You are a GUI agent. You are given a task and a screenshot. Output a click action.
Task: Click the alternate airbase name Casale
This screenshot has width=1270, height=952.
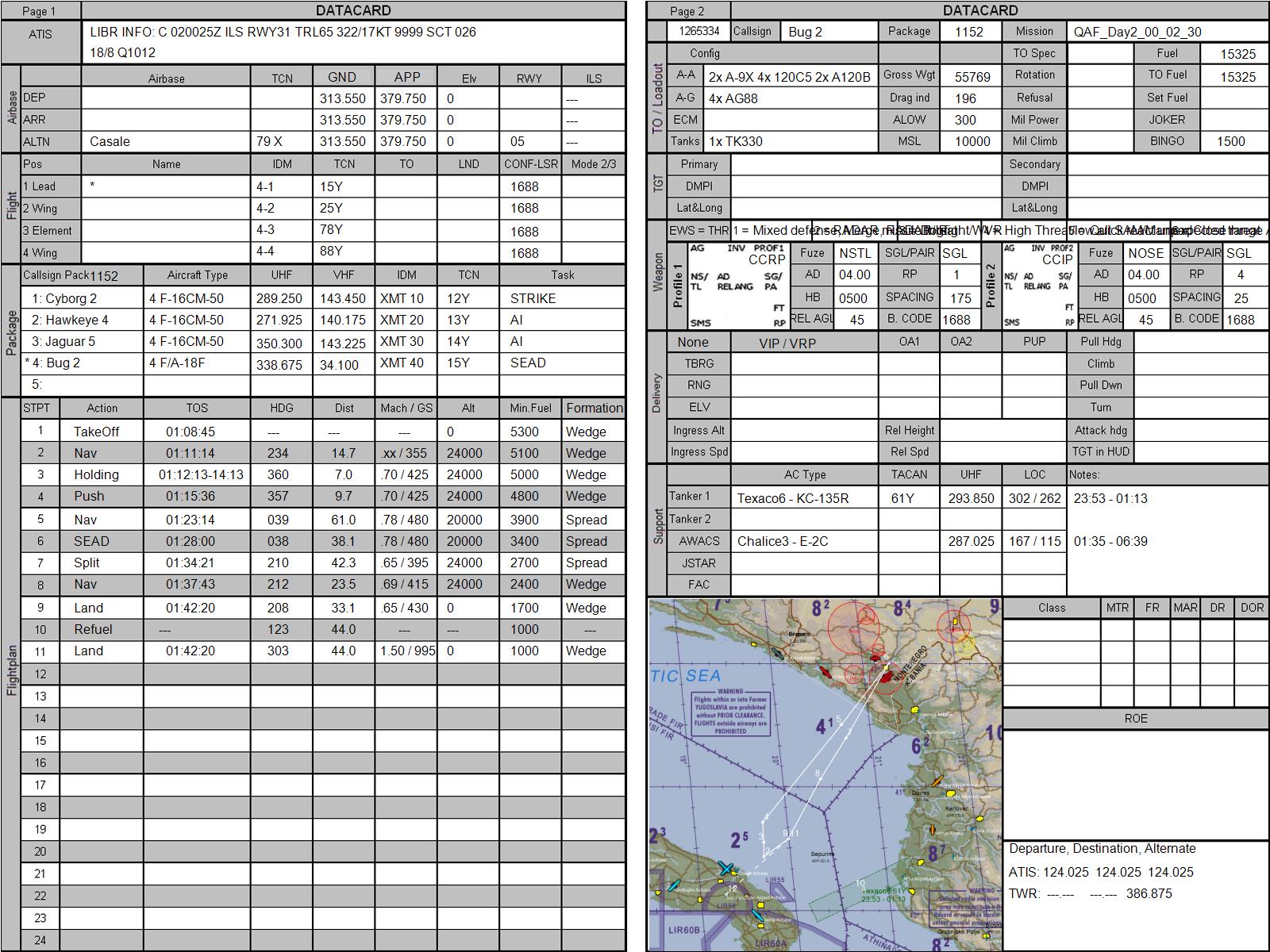[110, 141]
